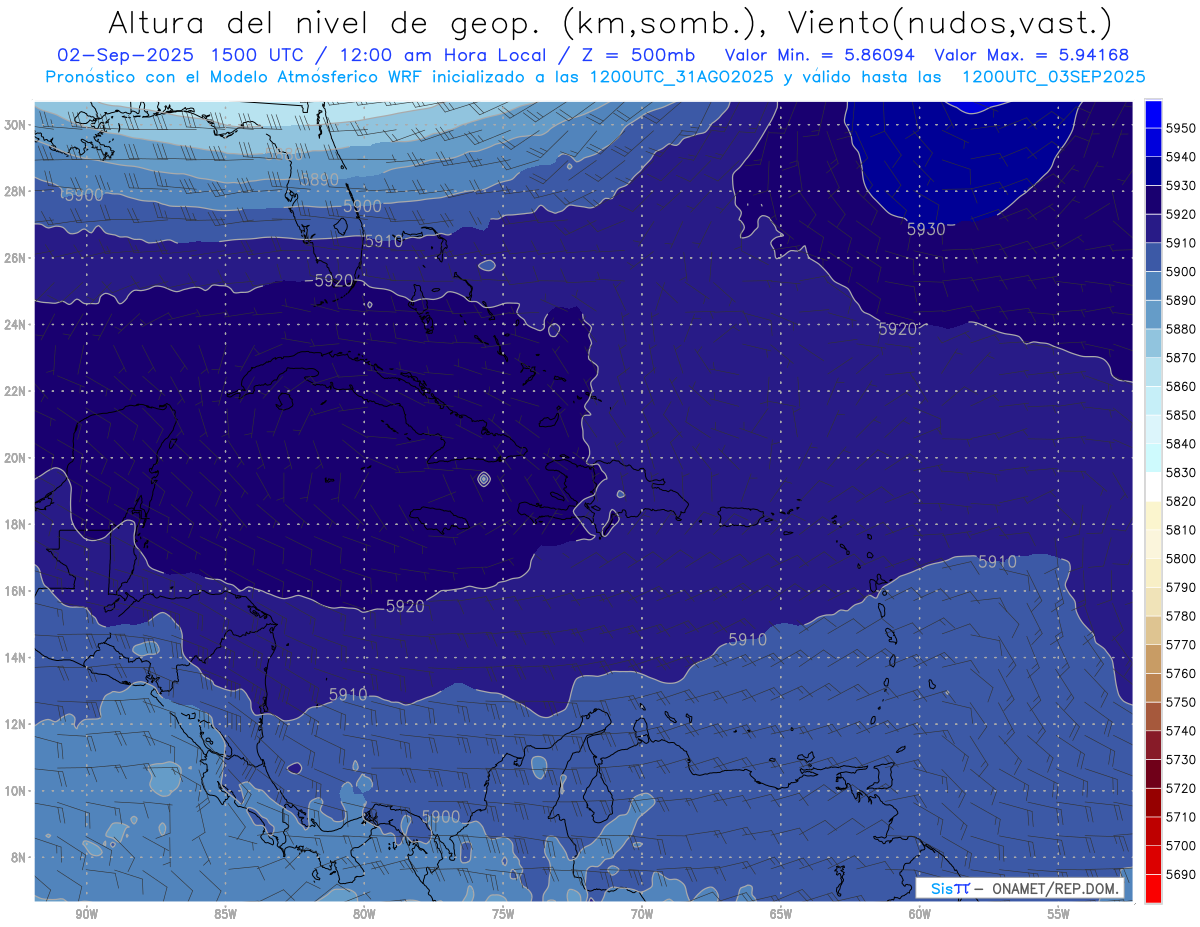Click the 5720 value on the color scale
Screen dimensions: 1200x927
pos(1180,788)
